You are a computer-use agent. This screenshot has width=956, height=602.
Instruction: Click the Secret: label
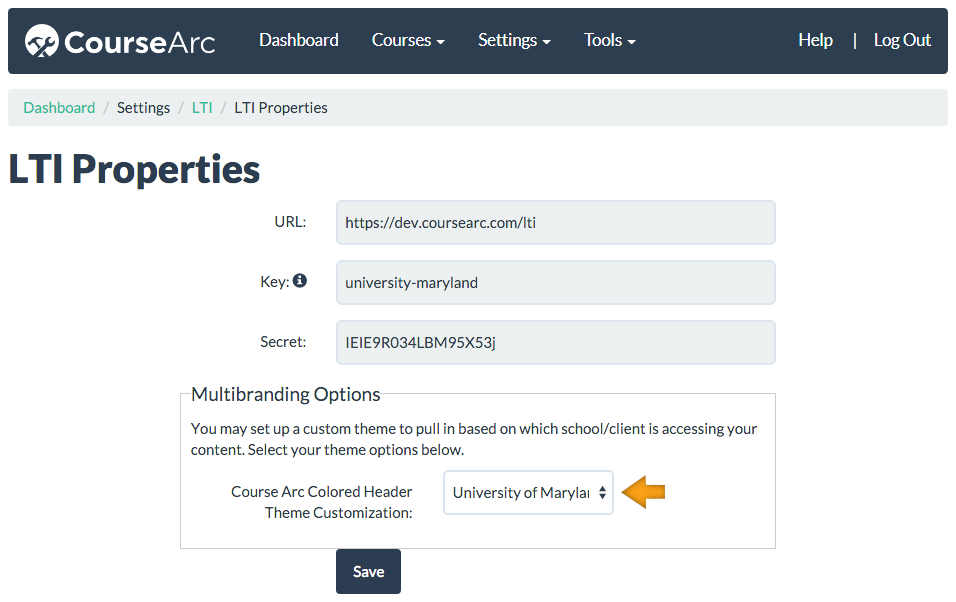[283, 342]
